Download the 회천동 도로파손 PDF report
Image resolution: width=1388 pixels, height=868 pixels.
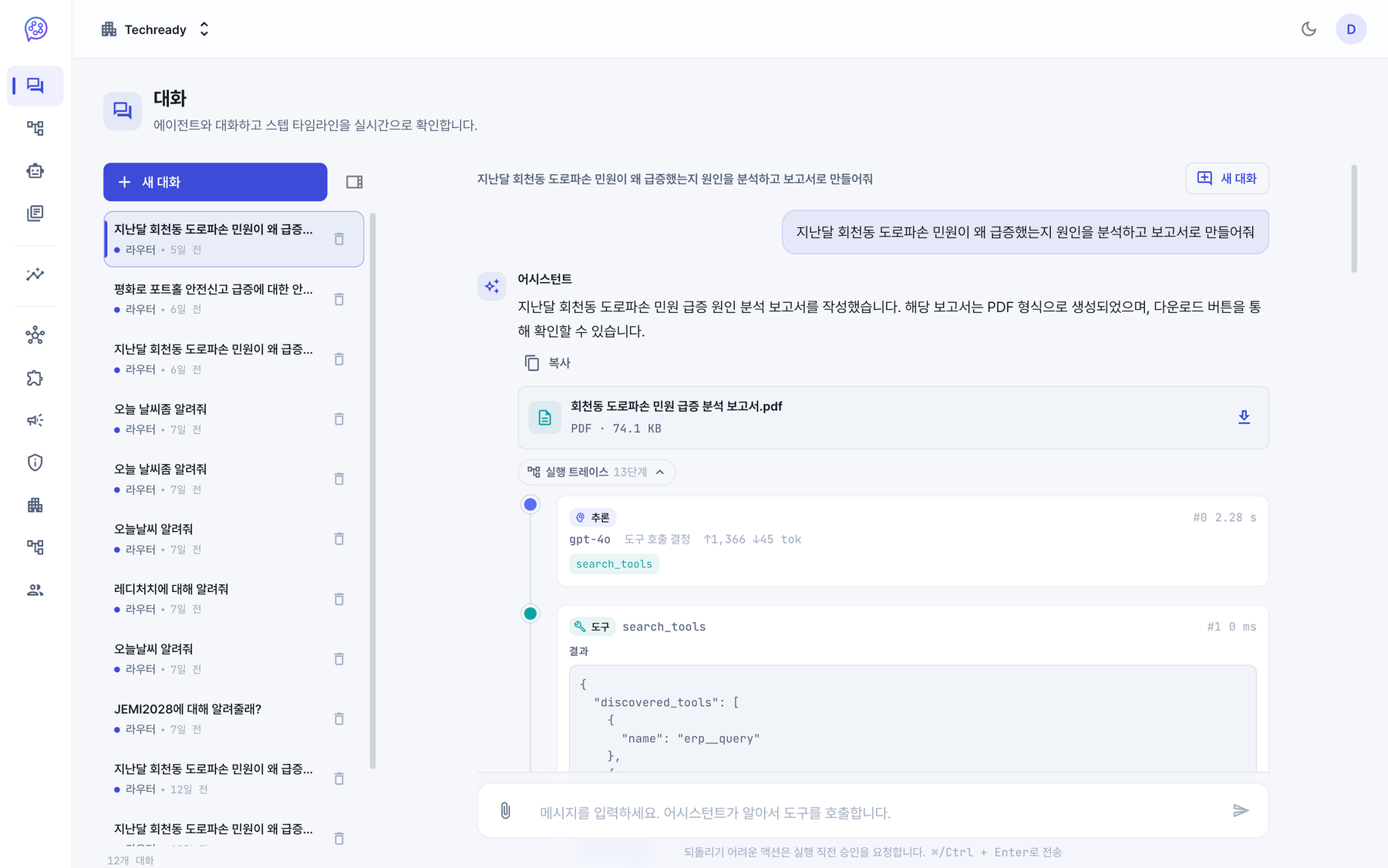tap(1244, 417)
